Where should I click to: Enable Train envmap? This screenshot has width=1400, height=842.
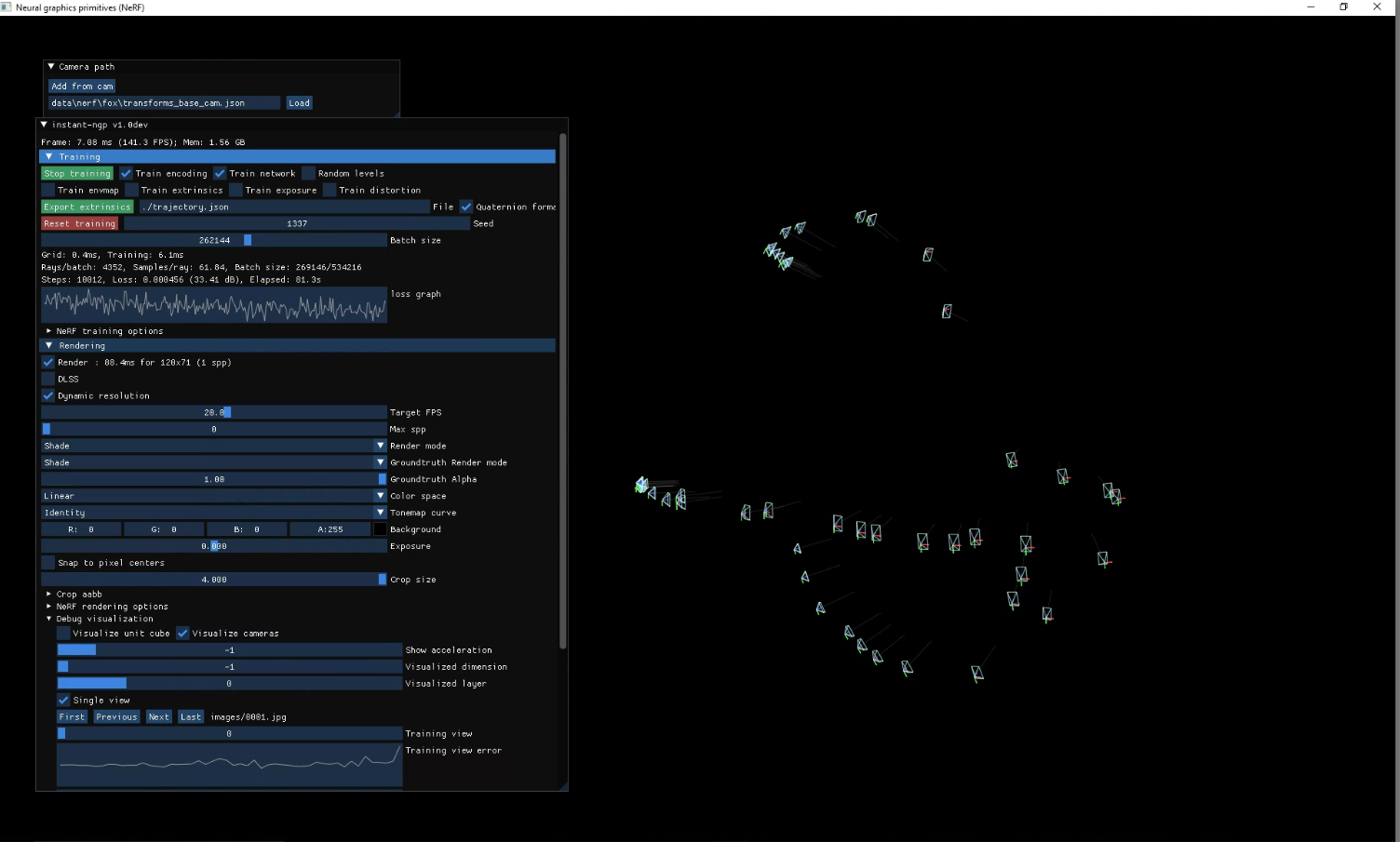[x=47, y=190]
